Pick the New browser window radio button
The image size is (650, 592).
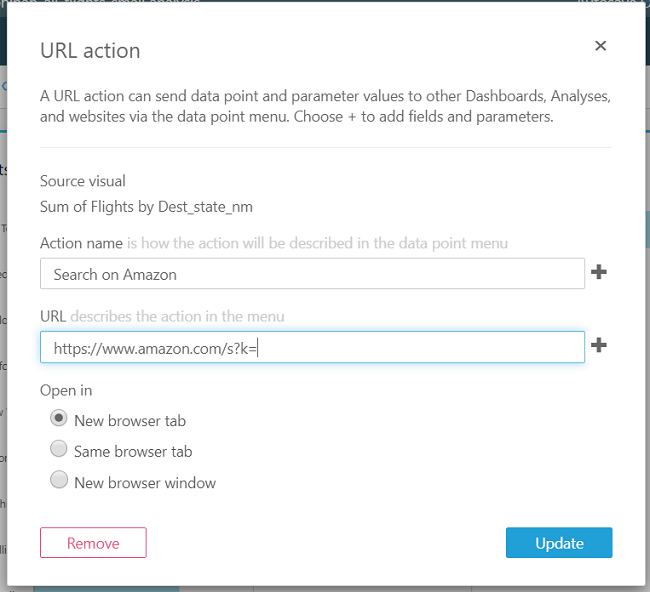point(59,481)
